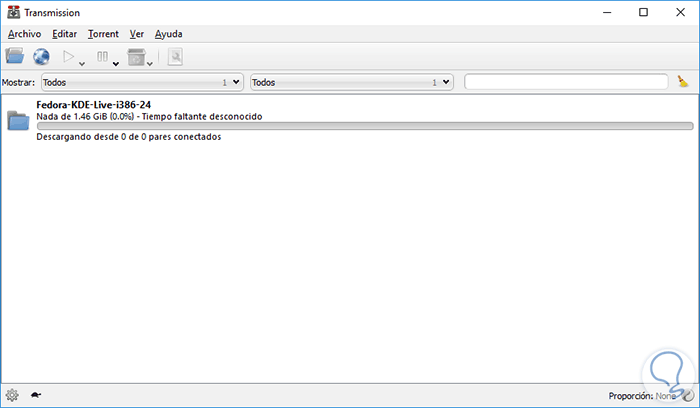This screenshot has width=700, height=408.
Task: Expand the remove button dropdown arrow
Action: pyautogui.click(x=150, y=64)
